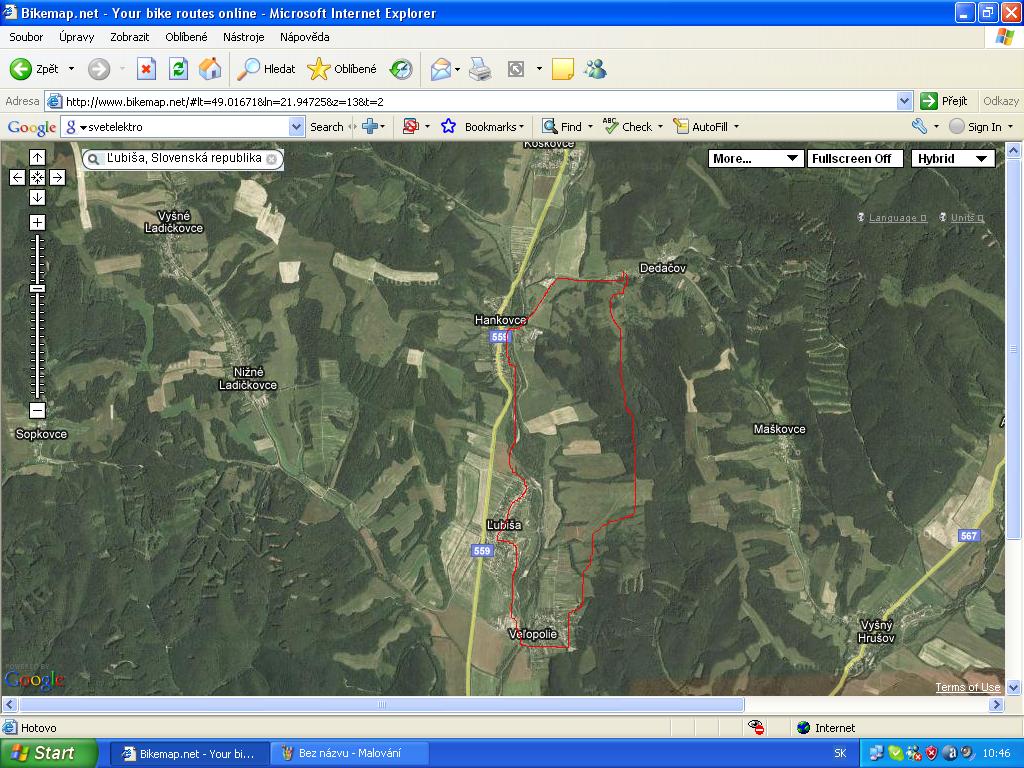Open the address bar history dropdown
Image resolution: width=1024 pixels, height=768 pixels.
[904, 101]
